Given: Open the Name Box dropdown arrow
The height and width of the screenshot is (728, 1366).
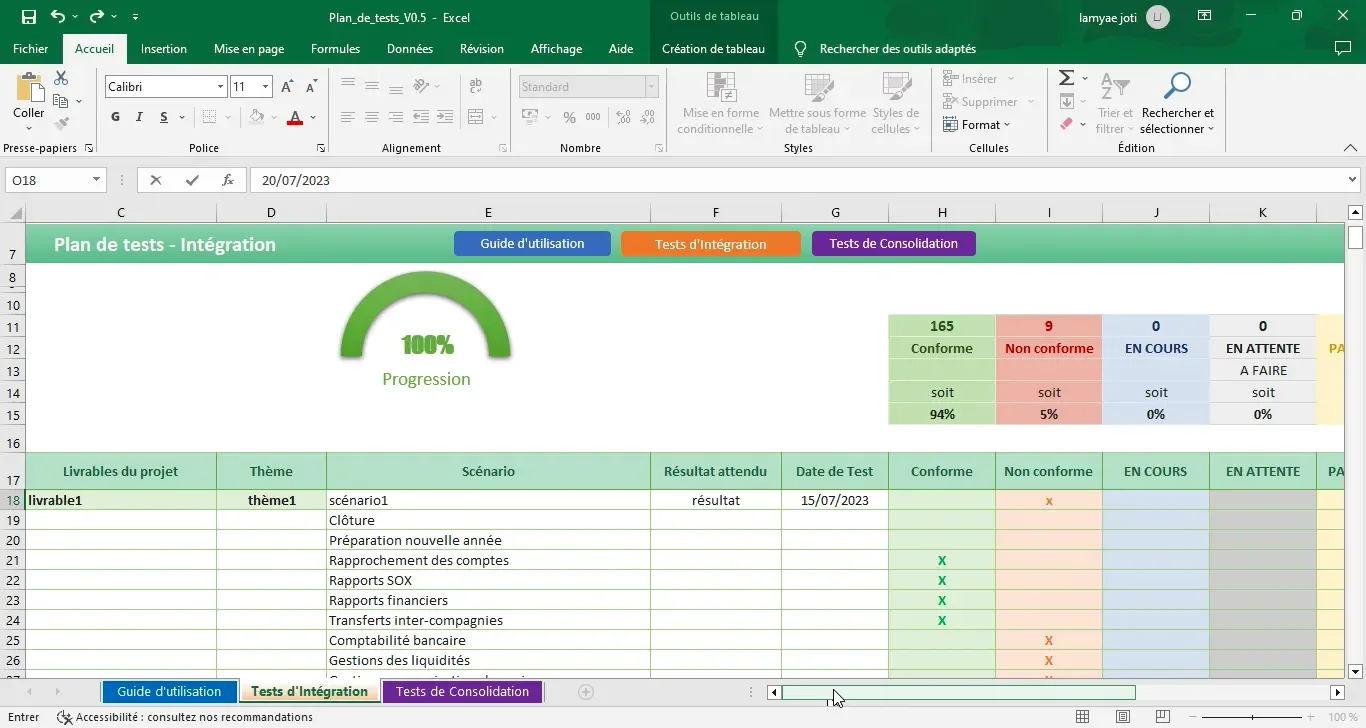Looking at the screenshot, I should tap(97, 180).
